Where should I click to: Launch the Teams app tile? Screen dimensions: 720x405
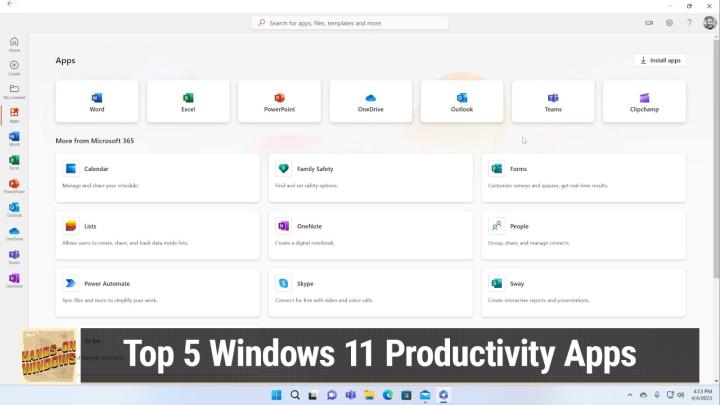pyautogui.click(x=553, y=101)
